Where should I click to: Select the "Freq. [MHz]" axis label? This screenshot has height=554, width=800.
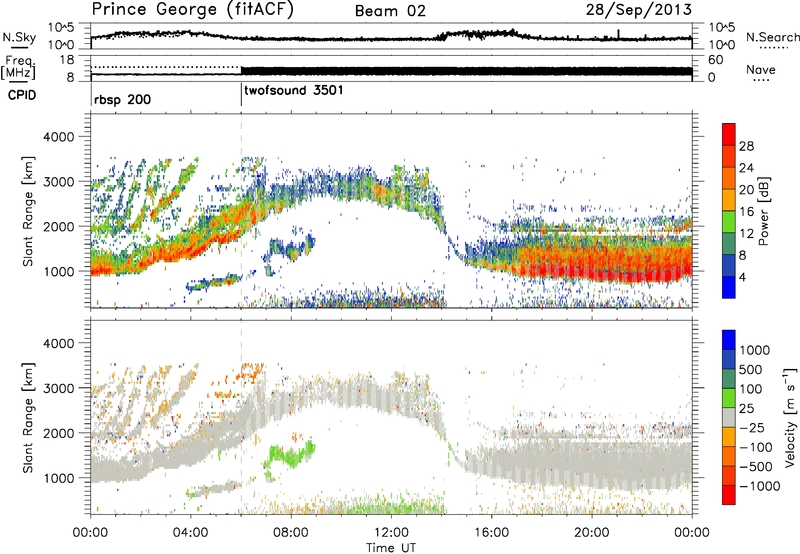click(18, 67)
